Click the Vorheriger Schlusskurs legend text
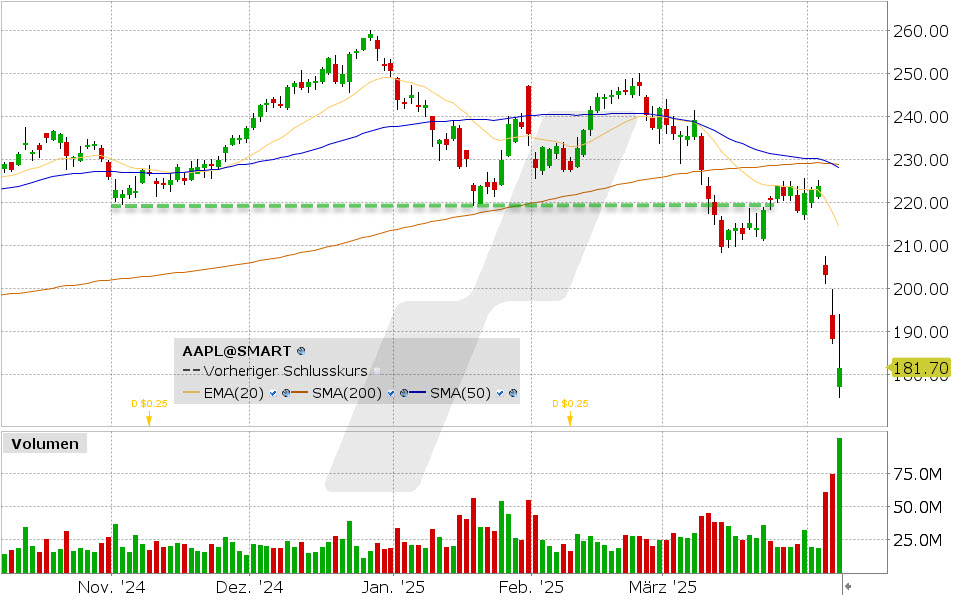The width and height of the screenshot is (960, 600). (285, 371)
